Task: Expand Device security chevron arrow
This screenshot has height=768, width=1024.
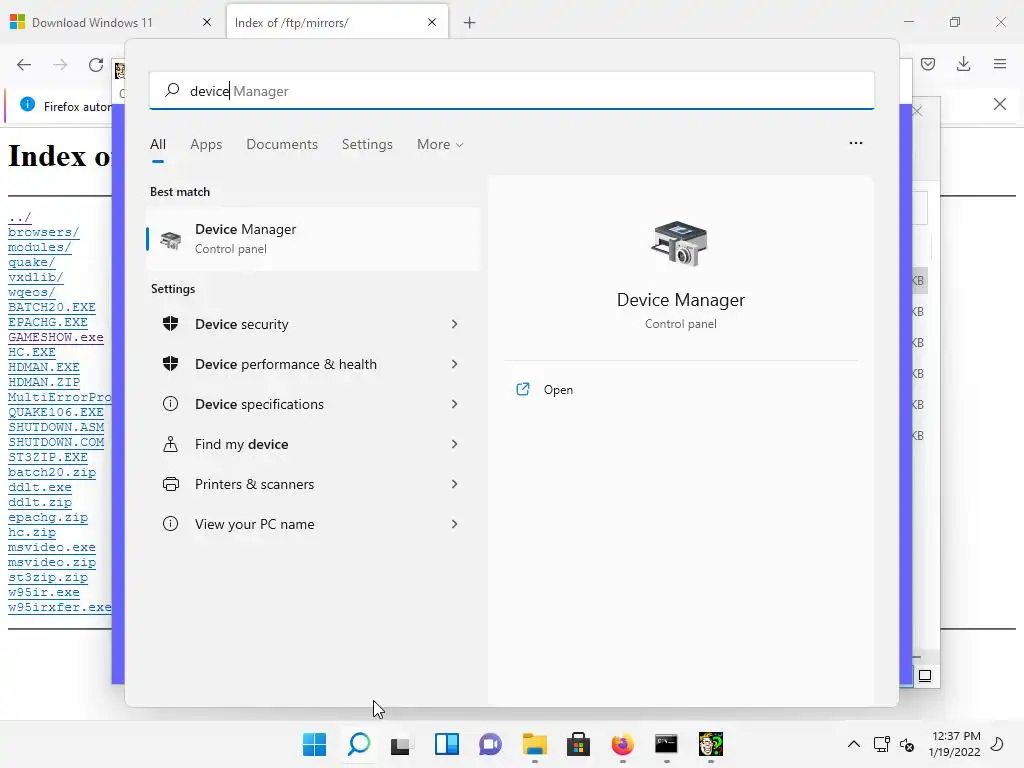Action: tap(455, 325)
